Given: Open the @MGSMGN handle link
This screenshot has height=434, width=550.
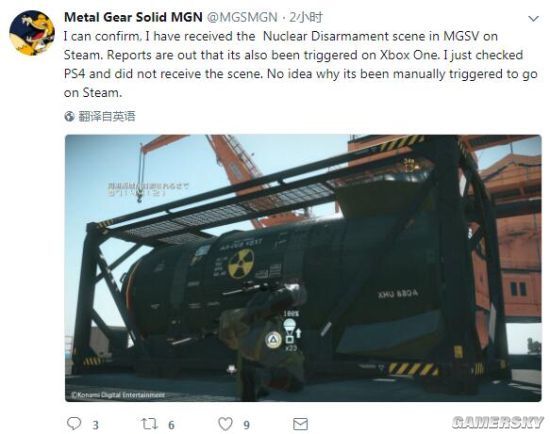Looking at the screenshot, I should (x=242, y=17).
